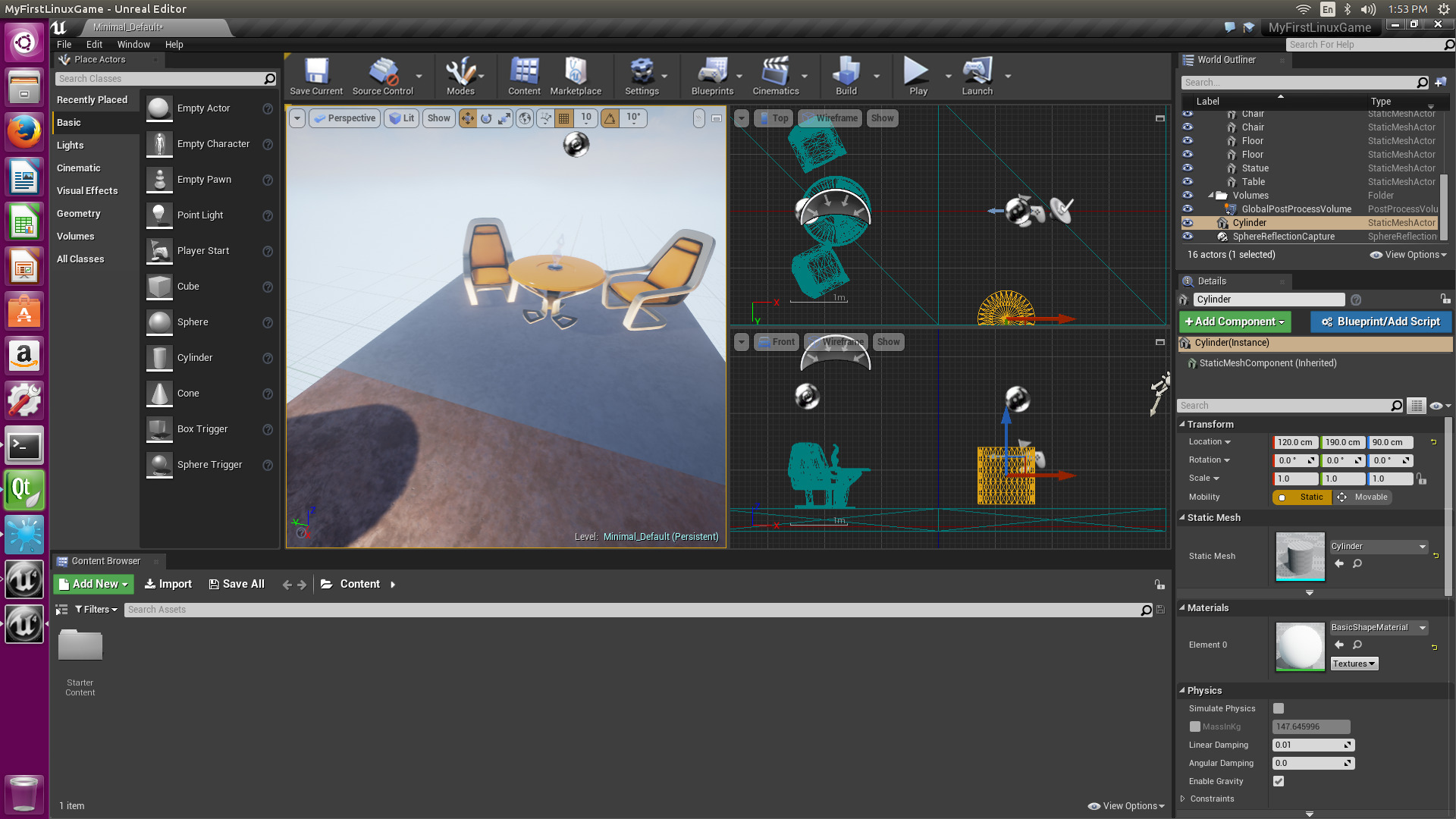Uncheck the Enable Gravity checkbox
The image size is (1456, 819).
(x=1279, y=781)
